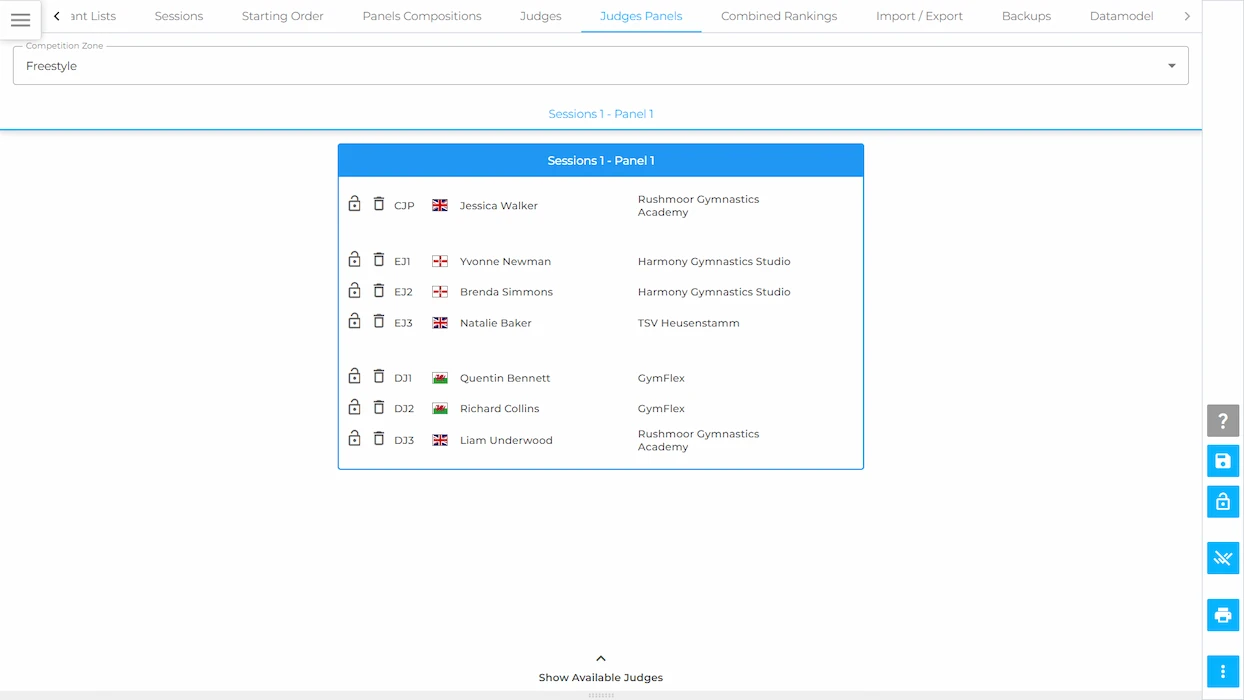Image resolution: width=1244 pixels, height=700 pixels.
Task: Click the left tab scroll arrow
Action: [x=57, y=16]
